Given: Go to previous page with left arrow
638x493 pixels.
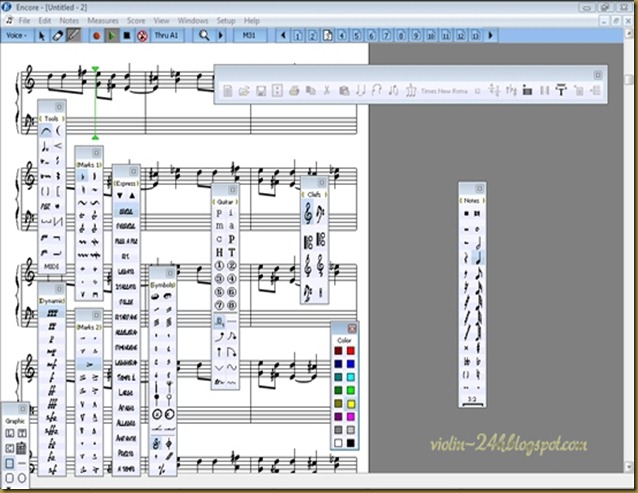Looking at the screenshot, I should 283,35.
